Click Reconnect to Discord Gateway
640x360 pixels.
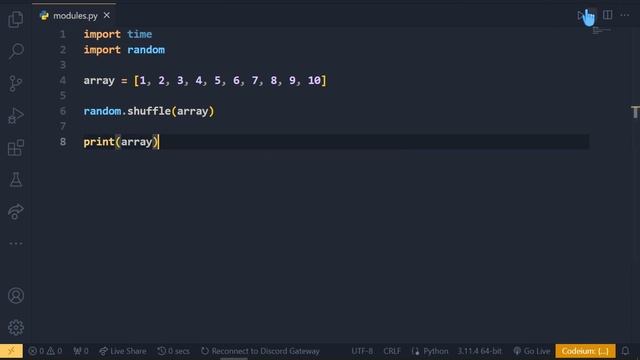pos(260,351)
